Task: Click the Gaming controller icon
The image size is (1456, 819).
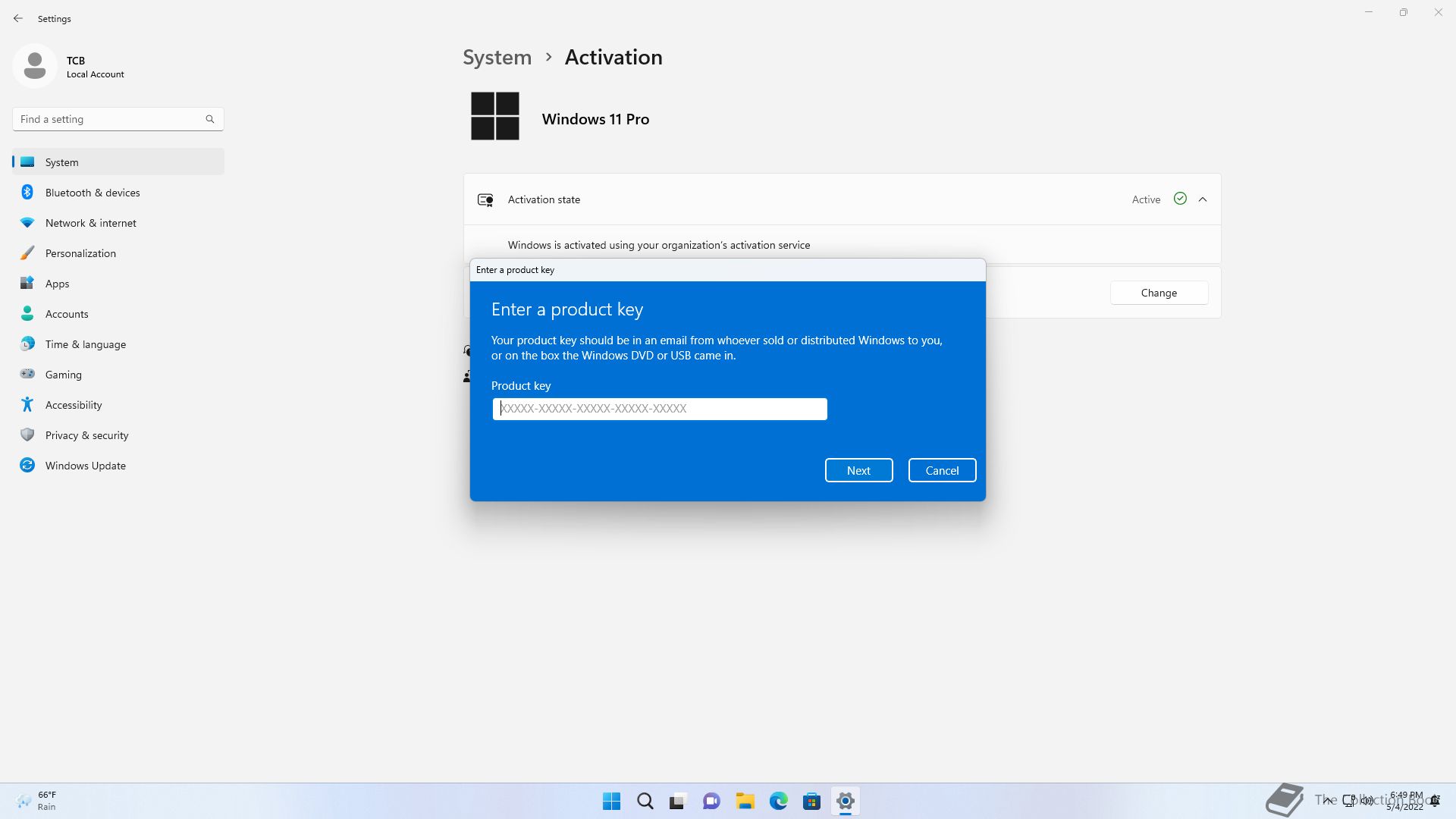Action: [27, 374]
